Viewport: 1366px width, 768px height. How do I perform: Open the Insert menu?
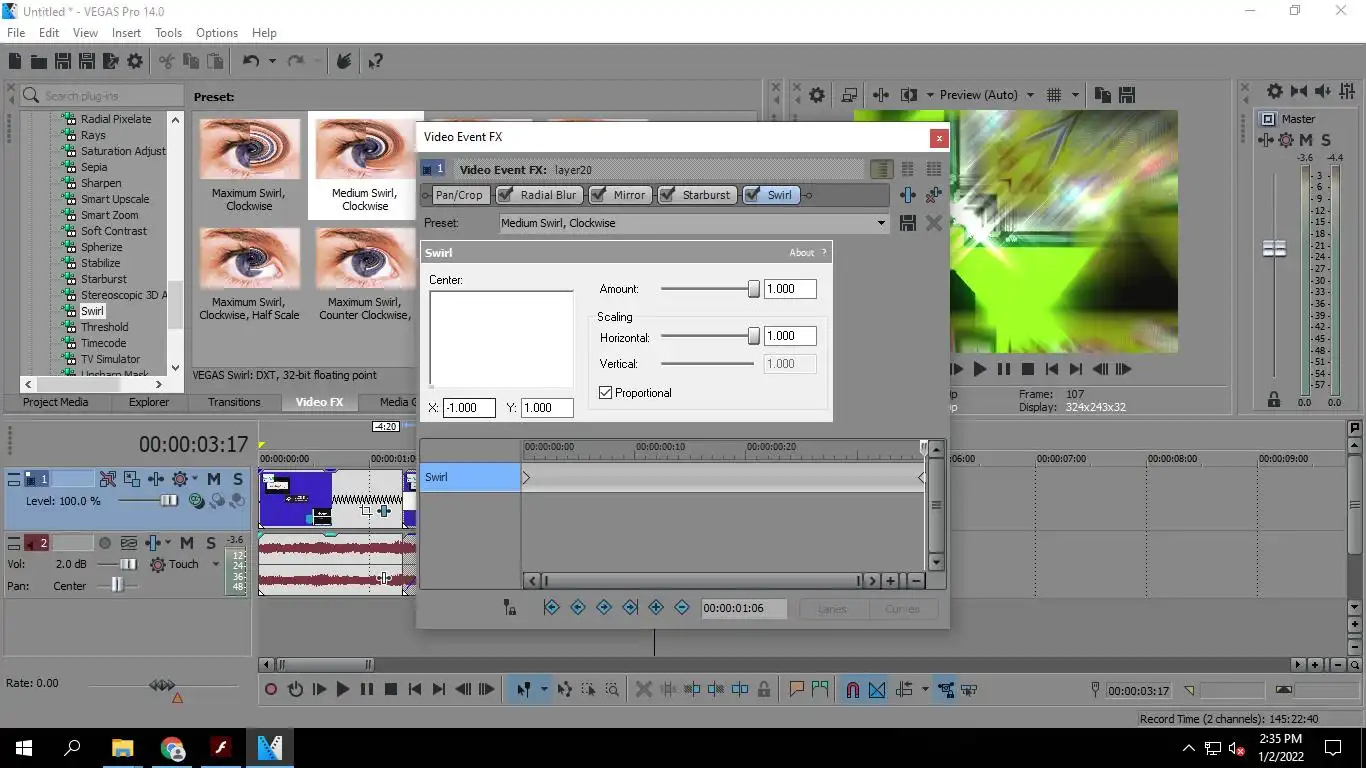[x=126, y=33]
